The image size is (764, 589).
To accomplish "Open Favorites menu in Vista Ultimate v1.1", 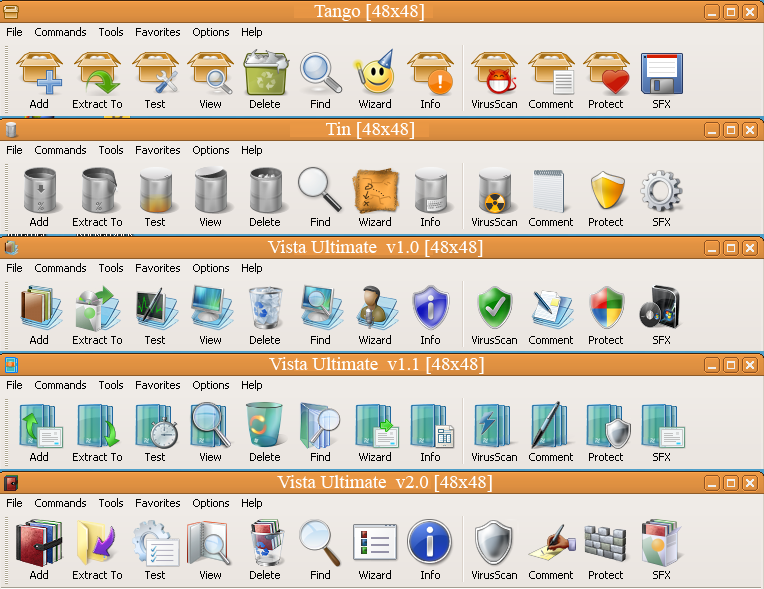I will (158, 385).
